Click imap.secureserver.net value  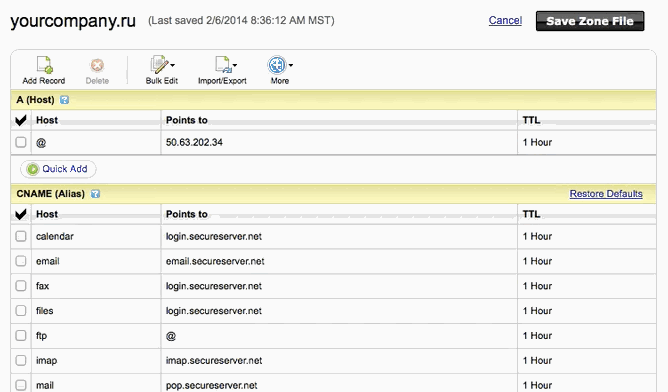214,360
